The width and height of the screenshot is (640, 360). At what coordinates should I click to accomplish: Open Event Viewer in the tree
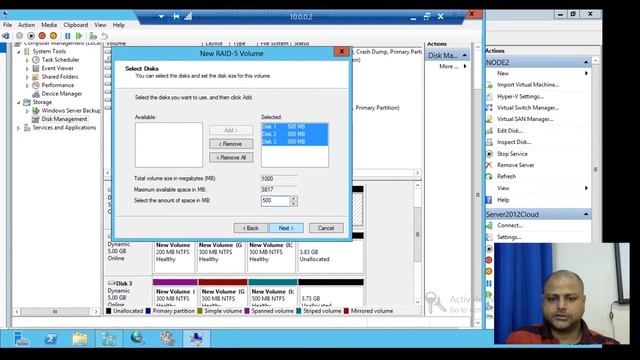click(57, 68)
